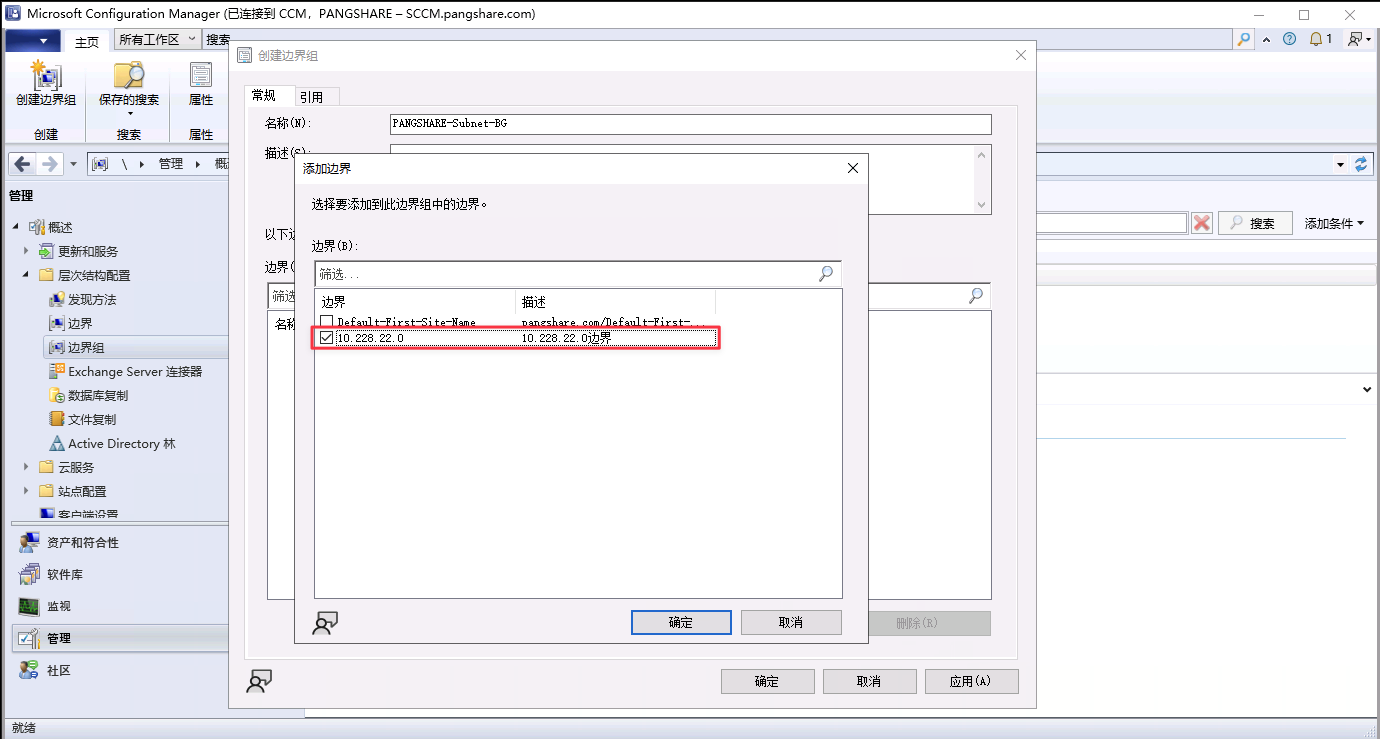
Task: Select 边界 node in navigation tree
Action: [x=80, y=323]
